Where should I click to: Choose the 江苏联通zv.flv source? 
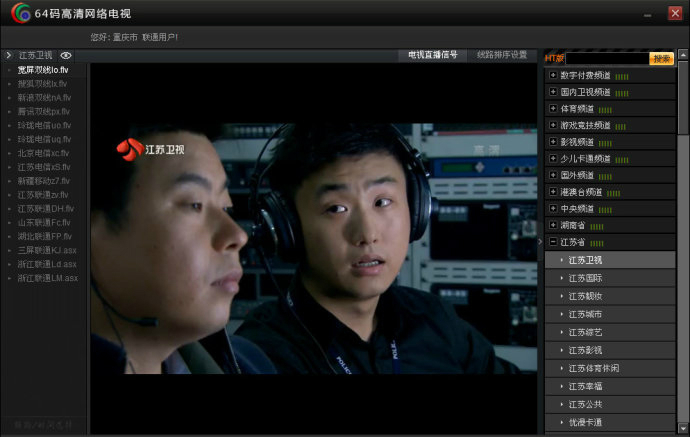coord(43,195)
